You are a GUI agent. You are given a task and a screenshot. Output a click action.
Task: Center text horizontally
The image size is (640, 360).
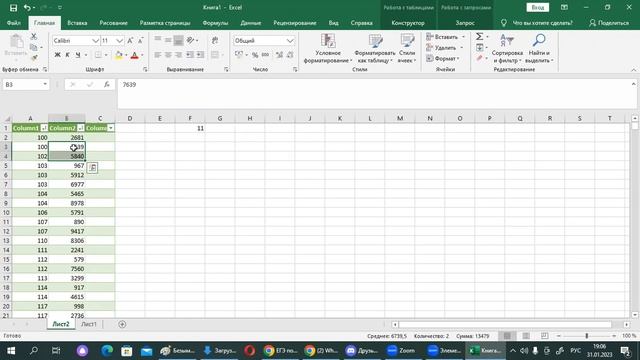pos(168,55)
